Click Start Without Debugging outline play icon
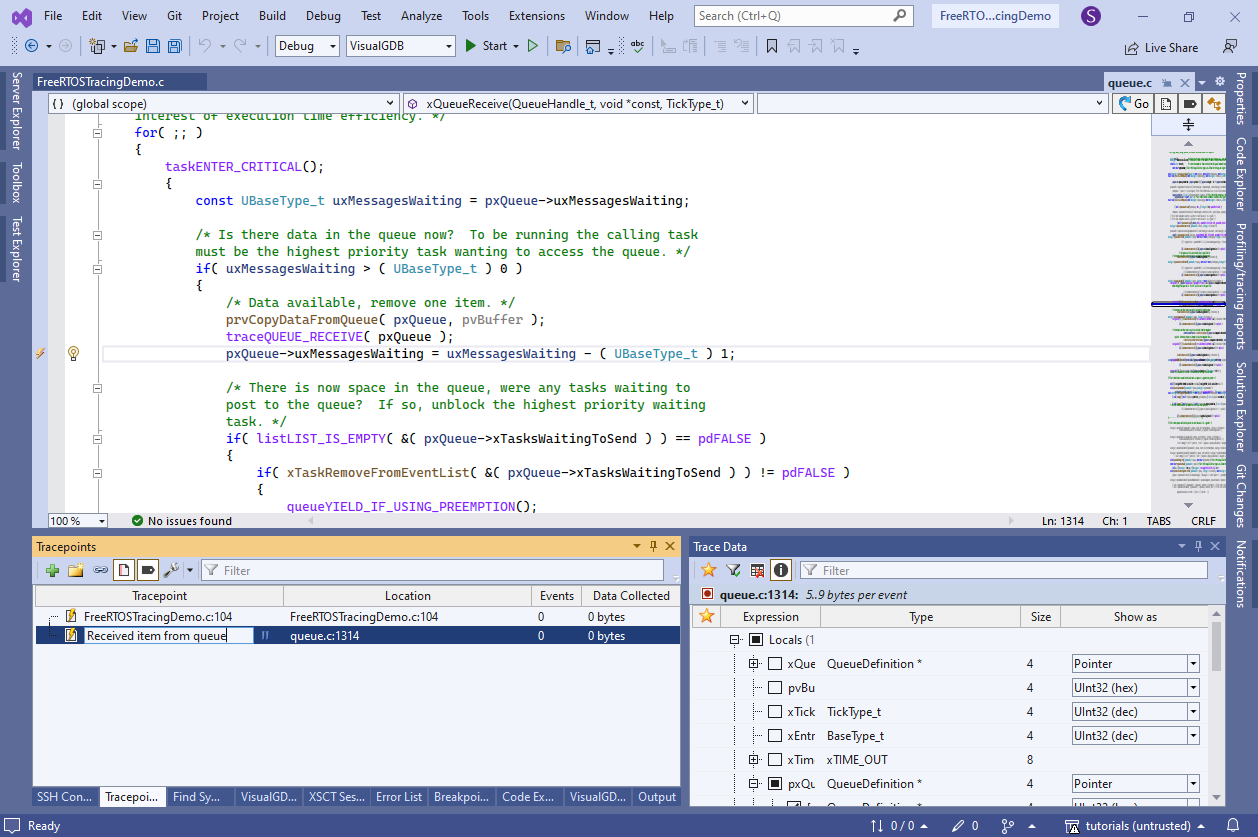This screenshot has width=1258, height=837. coord(533,46)
